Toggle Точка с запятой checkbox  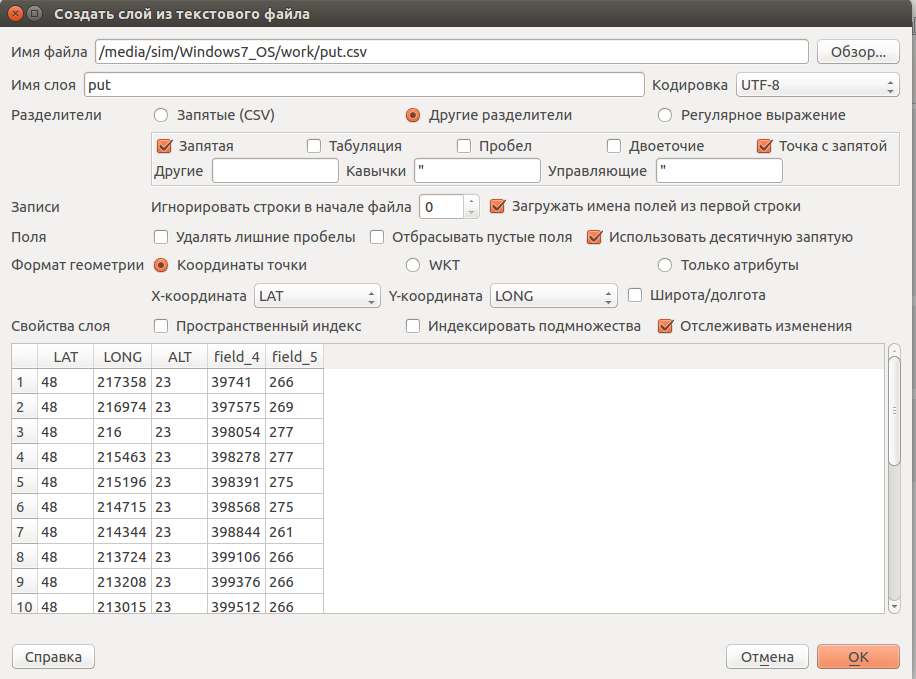coord(765,146)
